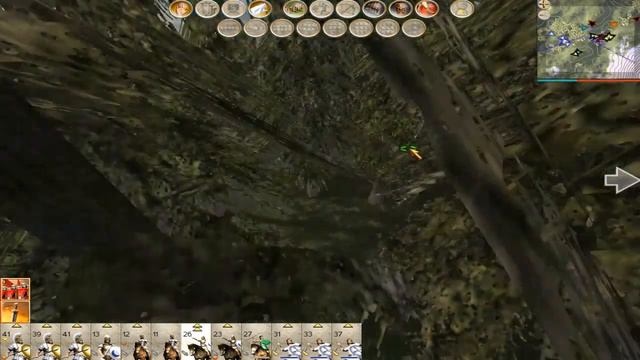Select the seventh group formation button in second row
The image size is (640, 360).
point(387,28)
